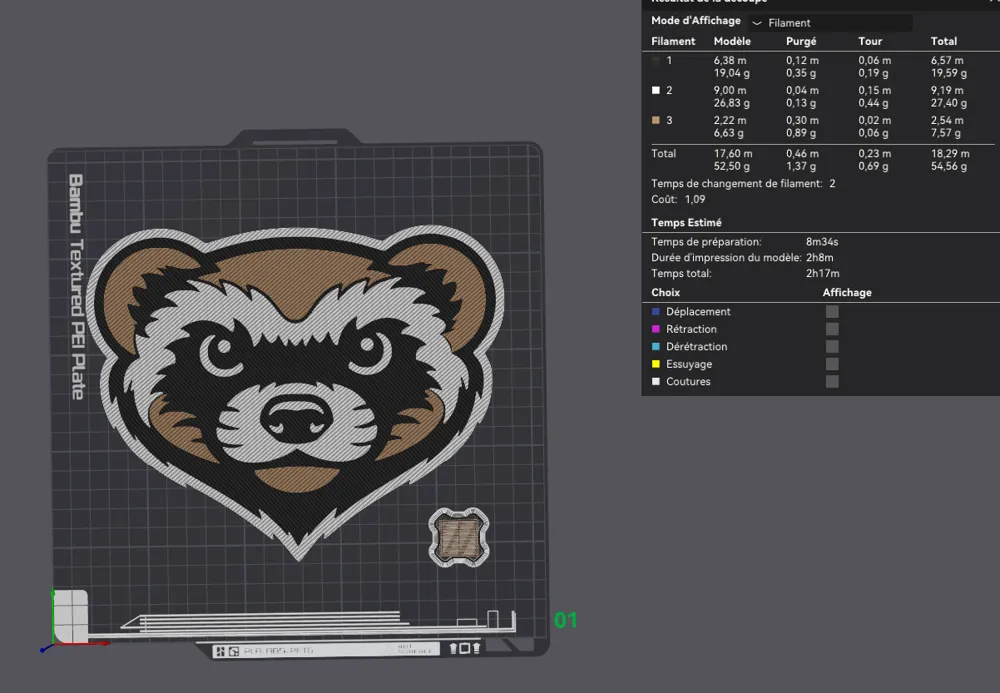This screenshot has height=693, width=1000.
Task: Click the 7,57 g total for filament 3
Action: (946, 133)
